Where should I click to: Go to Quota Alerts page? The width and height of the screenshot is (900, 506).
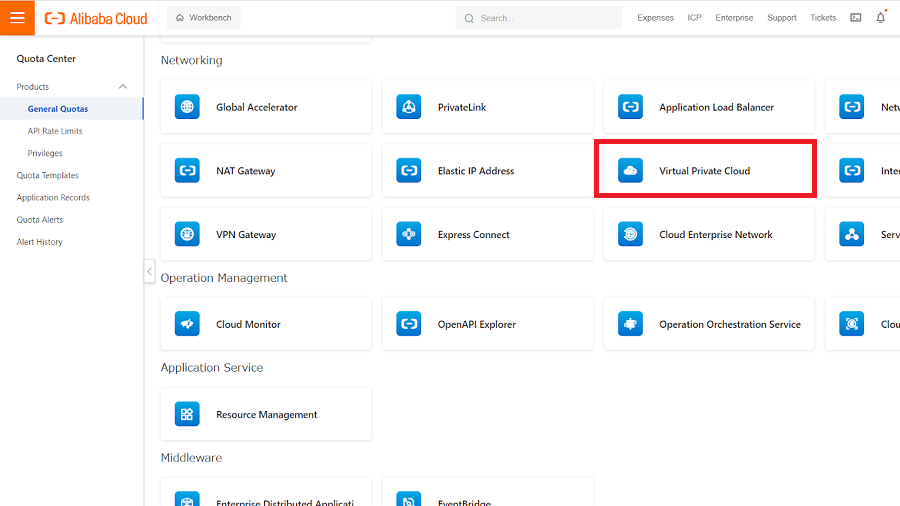pyautogui.click(x=40, y=220)
